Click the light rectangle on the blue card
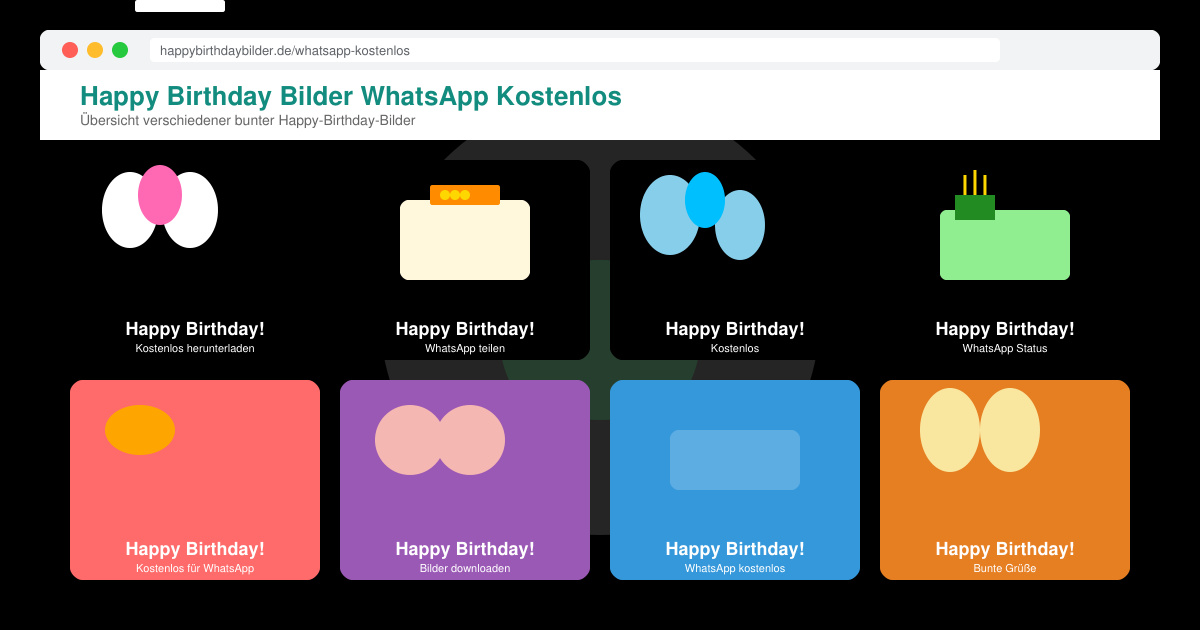Screen dimensions: 1200x630 tap(735, 460)
